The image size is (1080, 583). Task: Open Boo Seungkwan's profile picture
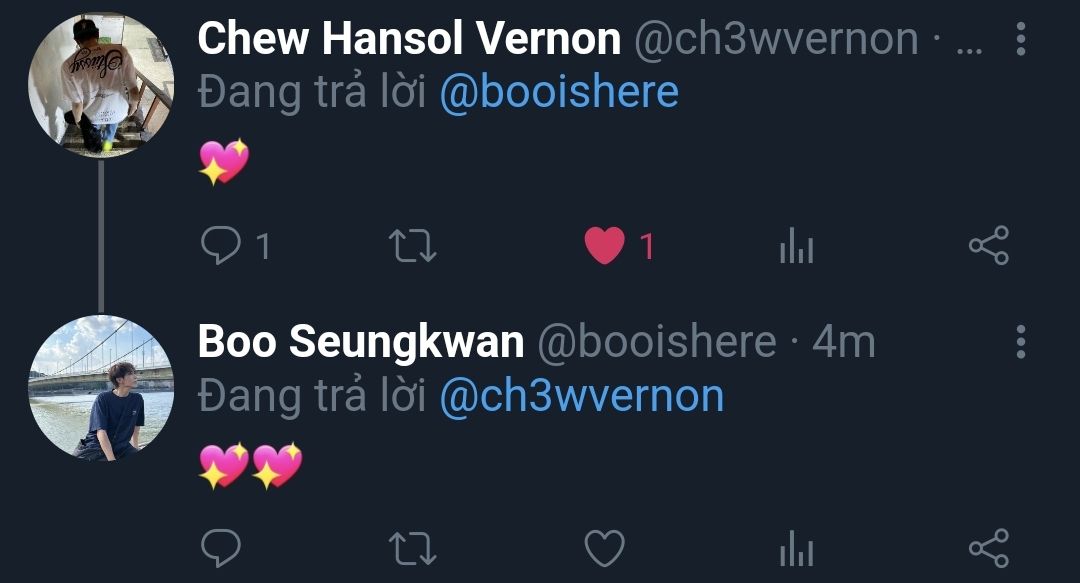point(101,389)
